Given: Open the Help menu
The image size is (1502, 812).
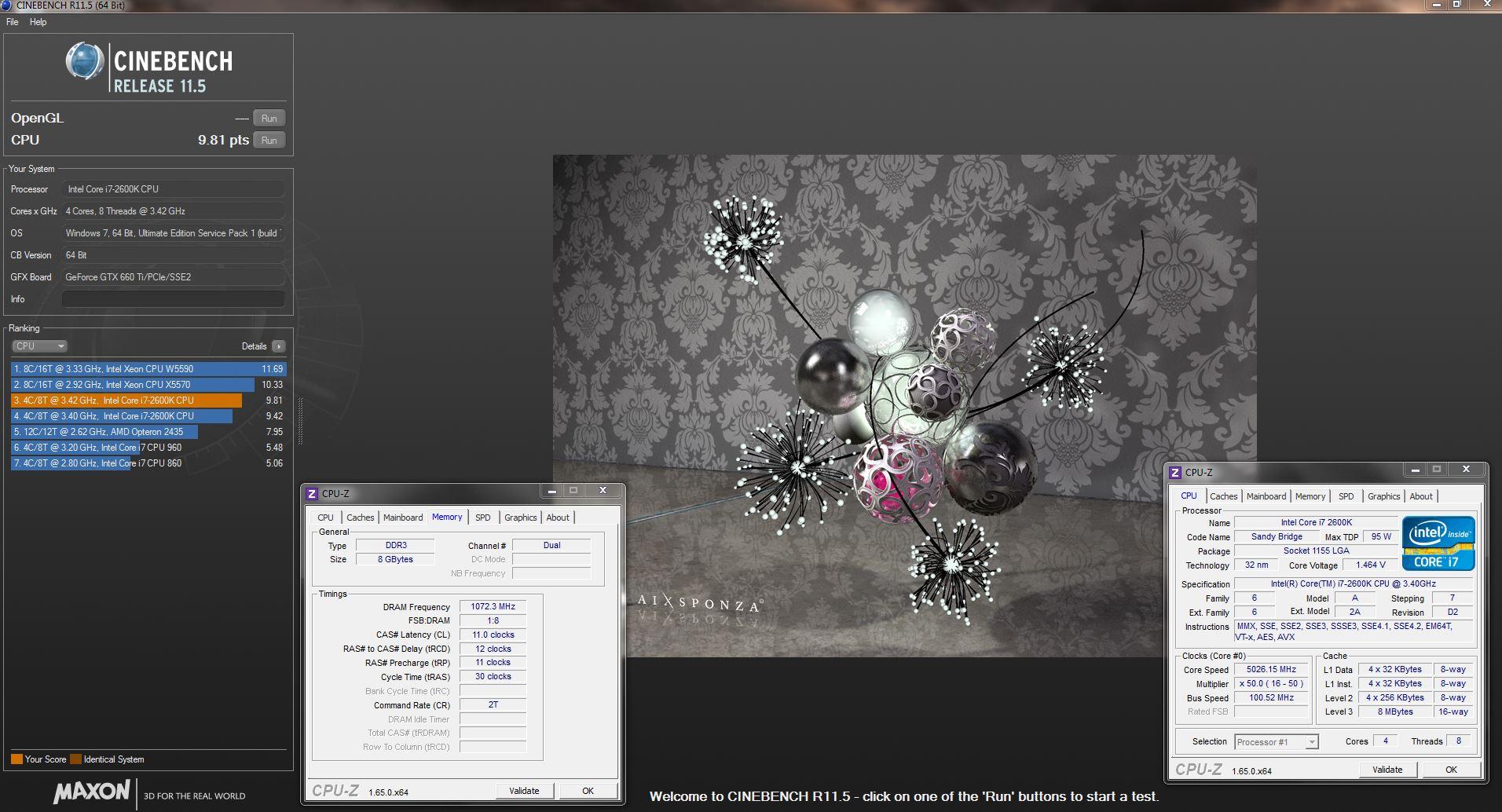Looking at the screenshot, I should click(38, 22).
